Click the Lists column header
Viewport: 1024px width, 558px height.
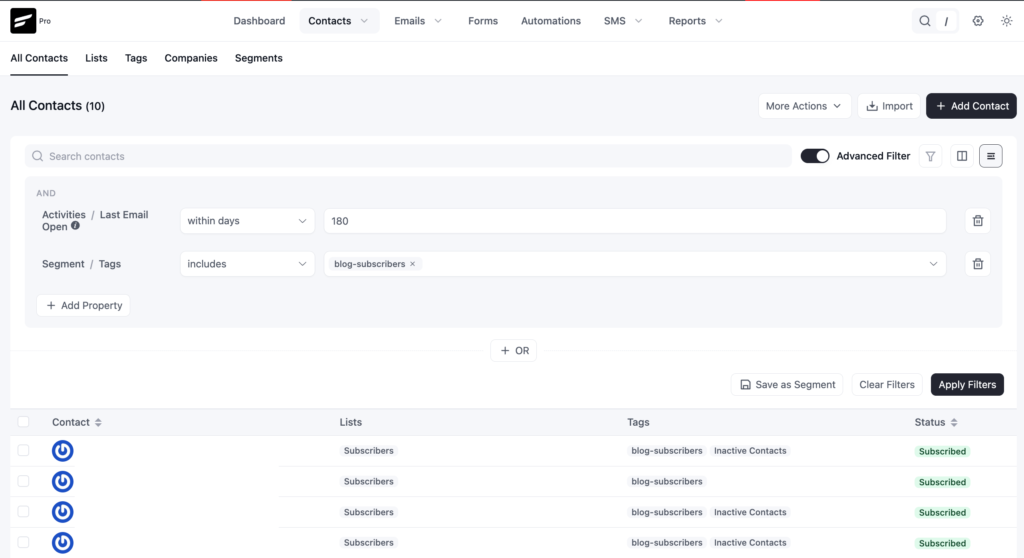tap(351, 422)
